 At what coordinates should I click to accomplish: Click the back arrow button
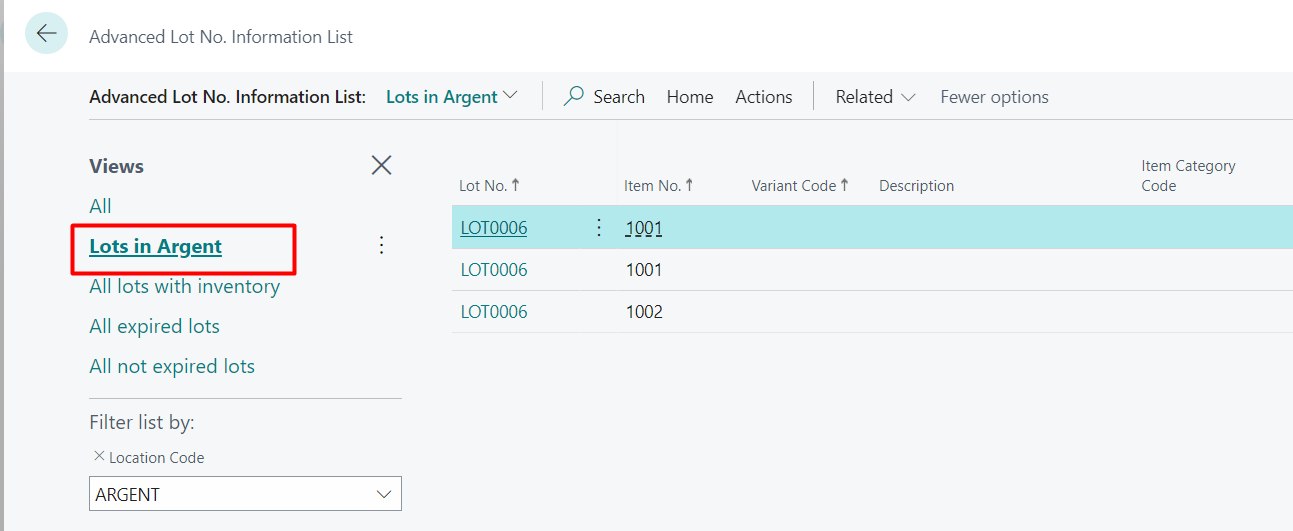click(46, 34)
